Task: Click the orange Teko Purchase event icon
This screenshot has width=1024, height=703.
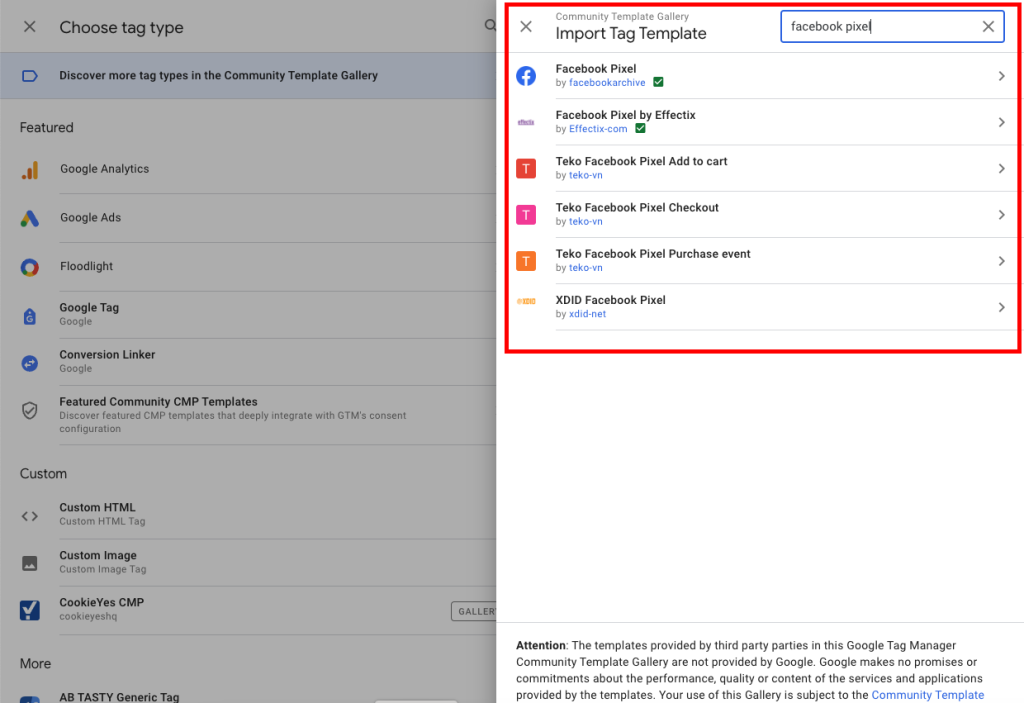Action: tap(526, 261)
